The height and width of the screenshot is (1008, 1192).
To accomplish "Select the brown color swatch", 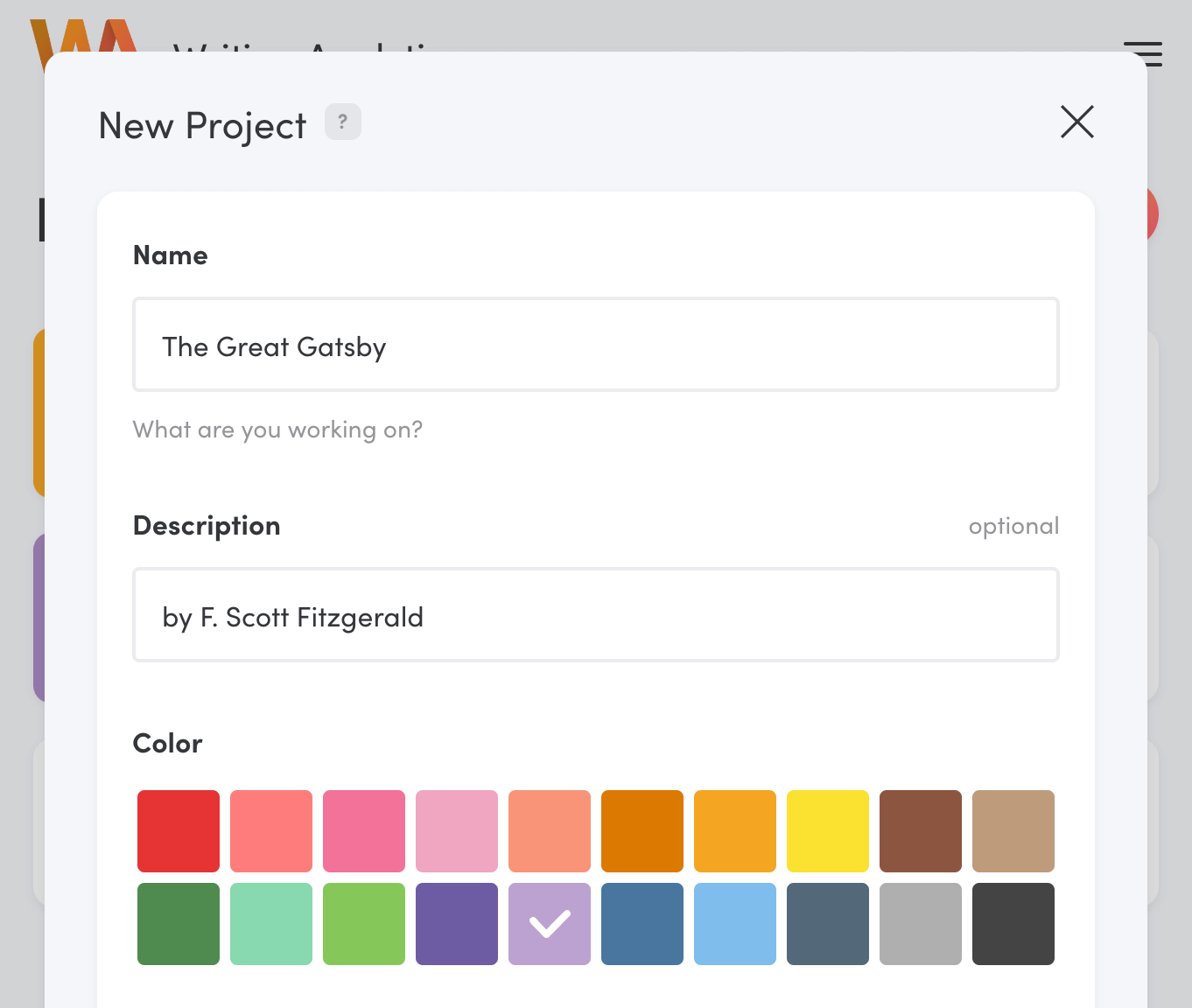I will pos(921,831).
